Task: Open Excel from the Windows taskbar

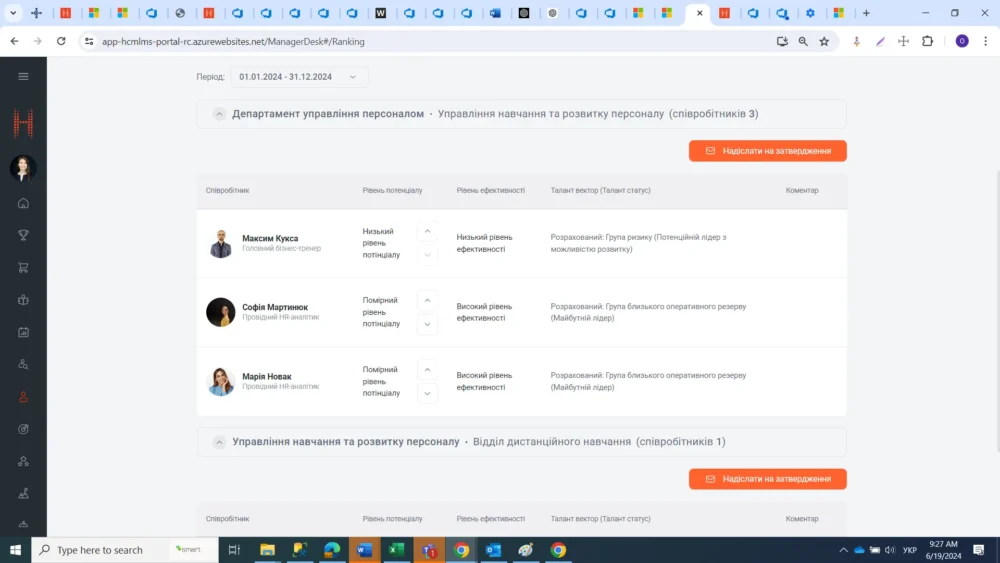Action: click(x=396, y=550)
